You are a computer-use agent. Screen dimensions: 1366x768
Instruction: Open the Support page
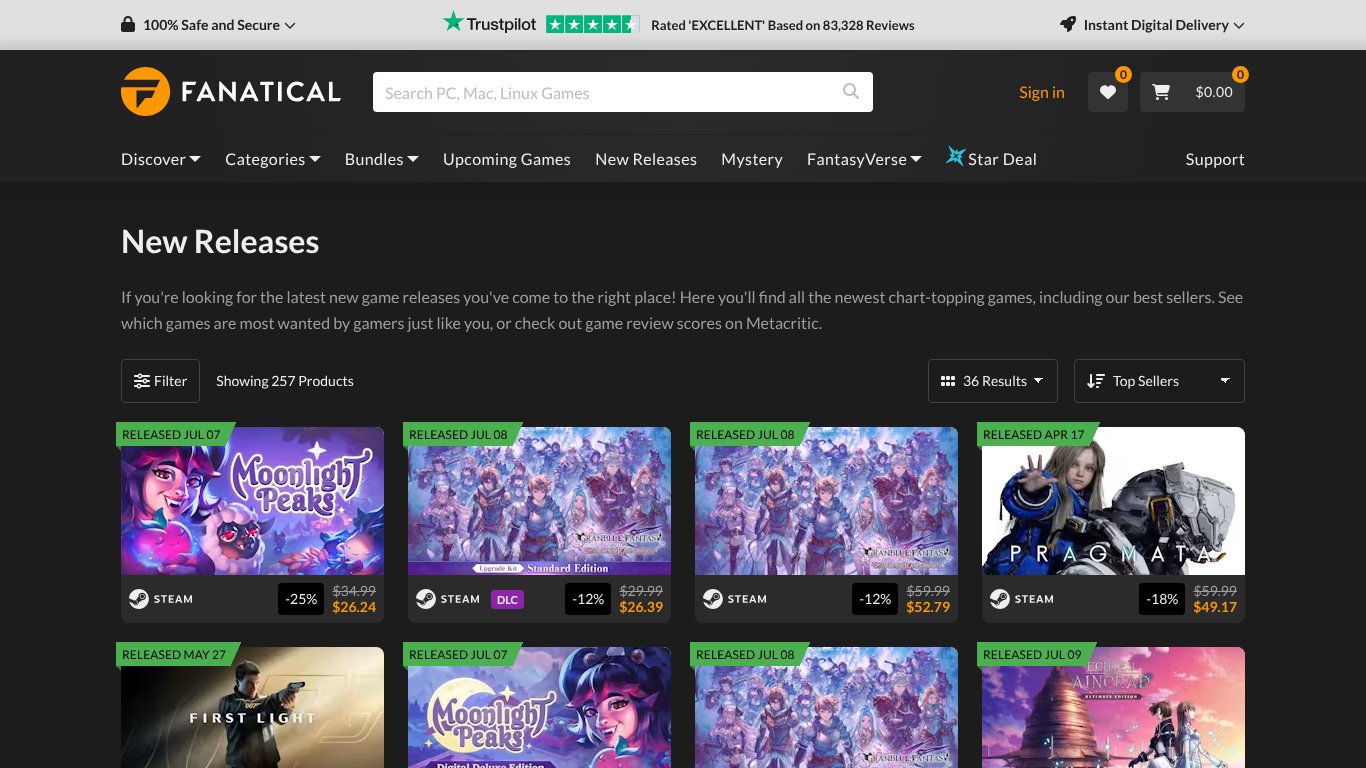pos(1215,159)
